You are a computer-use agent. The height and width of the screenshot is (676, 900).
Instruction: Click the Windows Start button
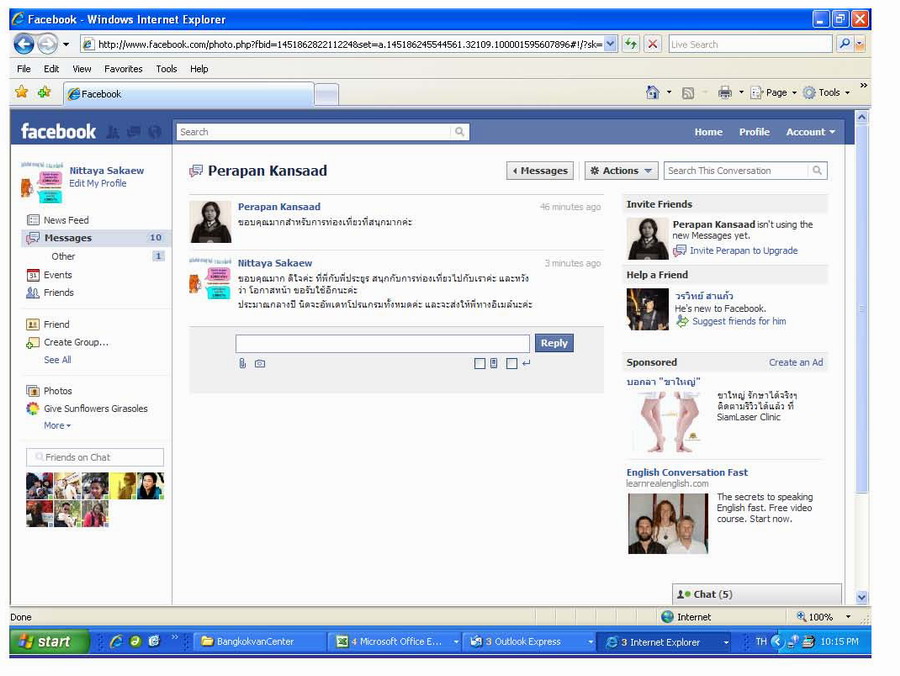coord(49,642)
